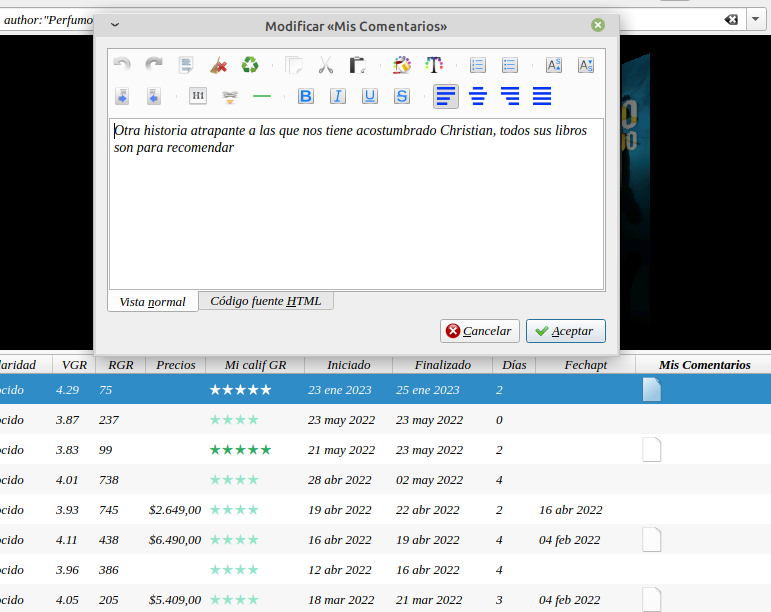Sort by Mis Comentarios column header
Image resolution: width=771 pixels, height=612 pixels.
coord(705,365)
